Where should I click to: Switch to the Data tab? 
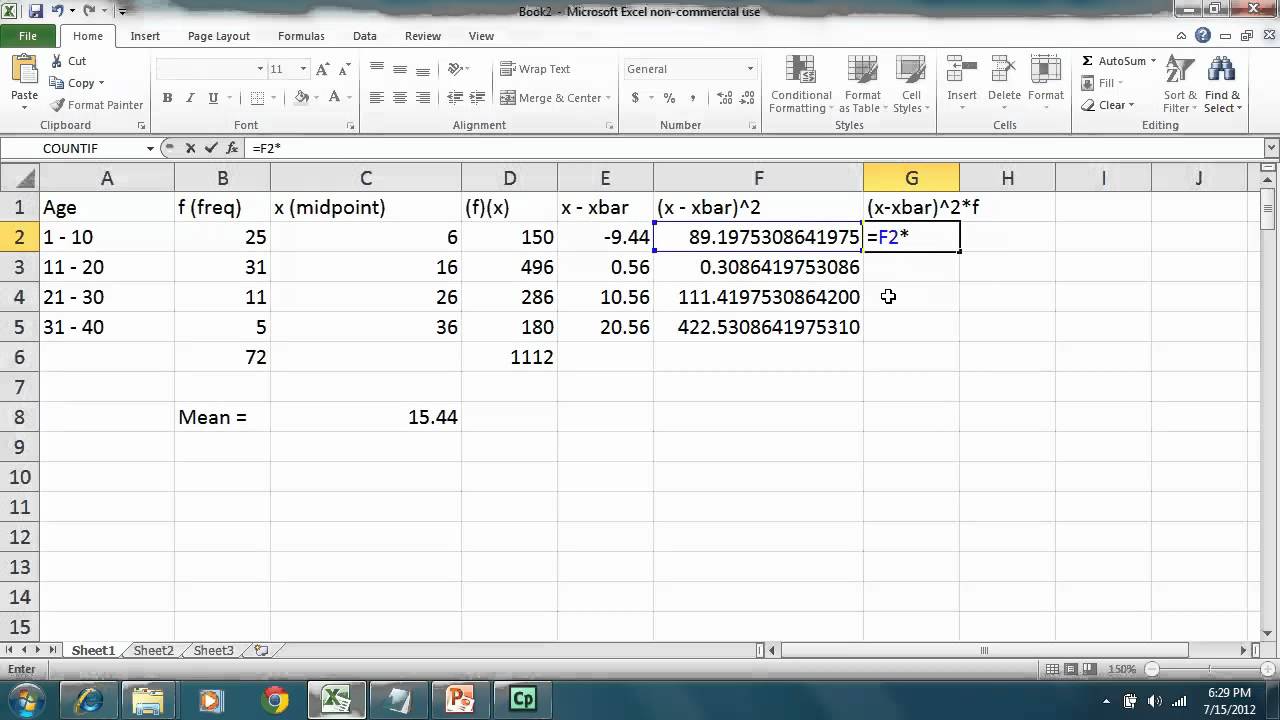tap(365, 36)
